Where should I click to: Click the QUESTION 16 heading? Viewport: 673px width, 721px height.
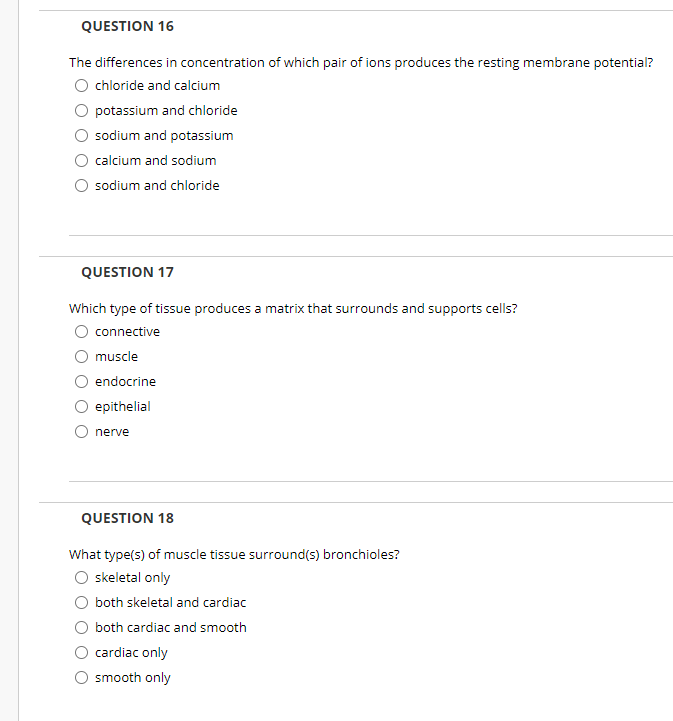(x=127, y=26)
